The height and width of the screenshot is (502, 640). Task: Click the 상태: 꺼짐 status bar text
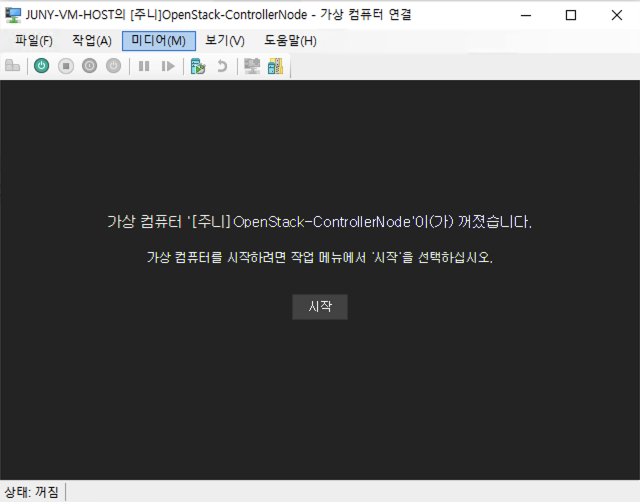pos(31,492)
